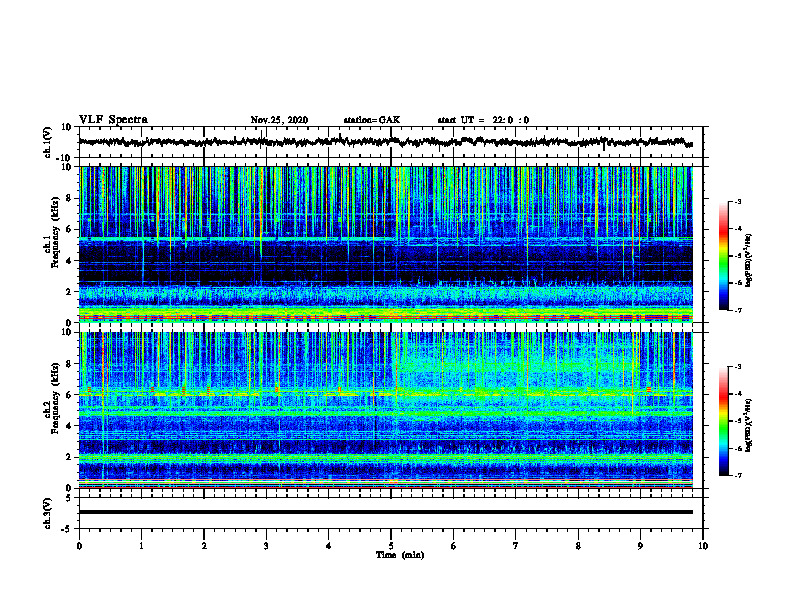Click the "2" kHz tick on the ch.1 frequency axis
Screen dimensions: 792x612
coord(71,292)
